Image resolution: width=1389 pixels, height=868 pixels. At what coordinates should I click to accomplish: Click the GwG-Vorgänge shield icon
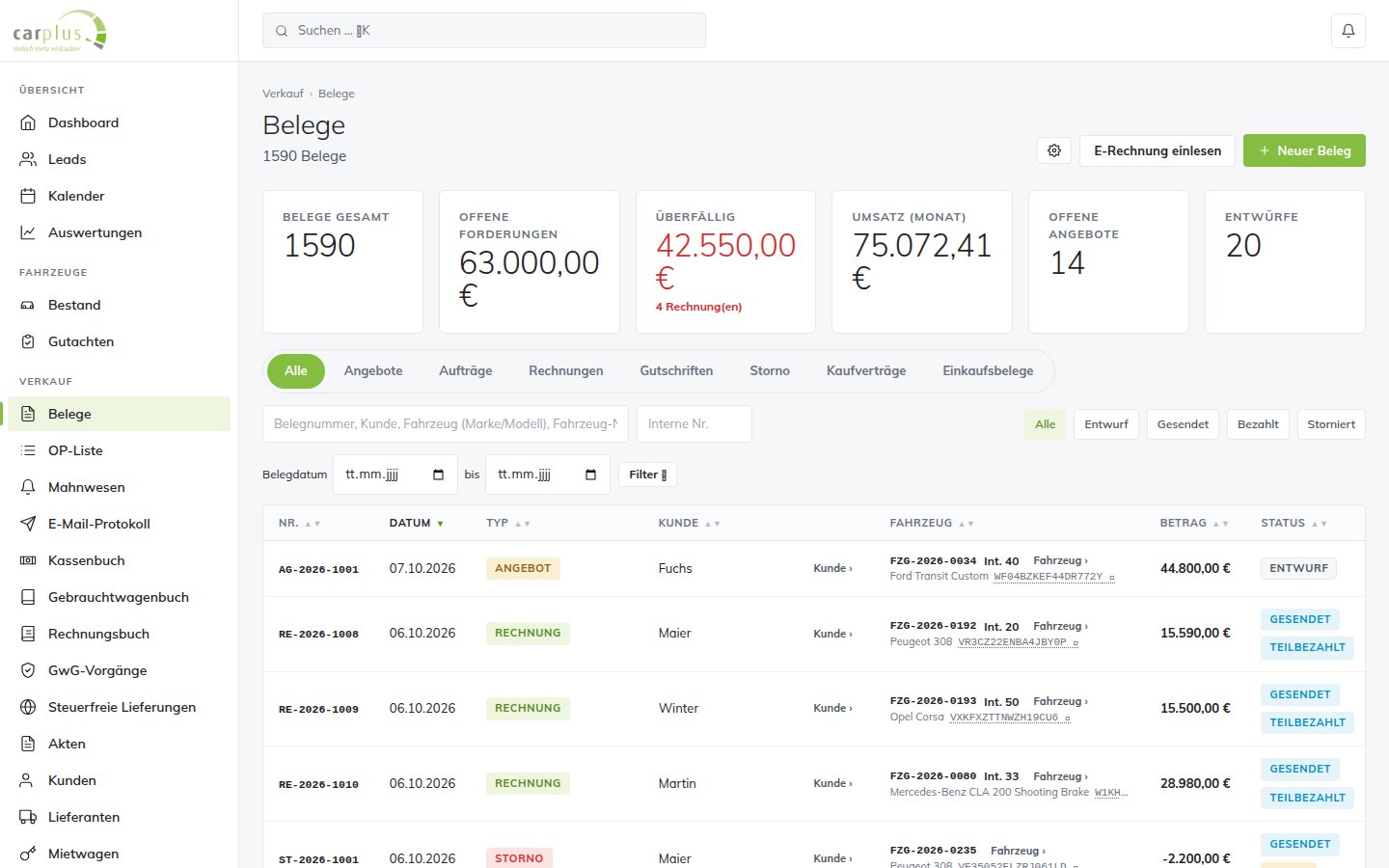pos(28,670)
